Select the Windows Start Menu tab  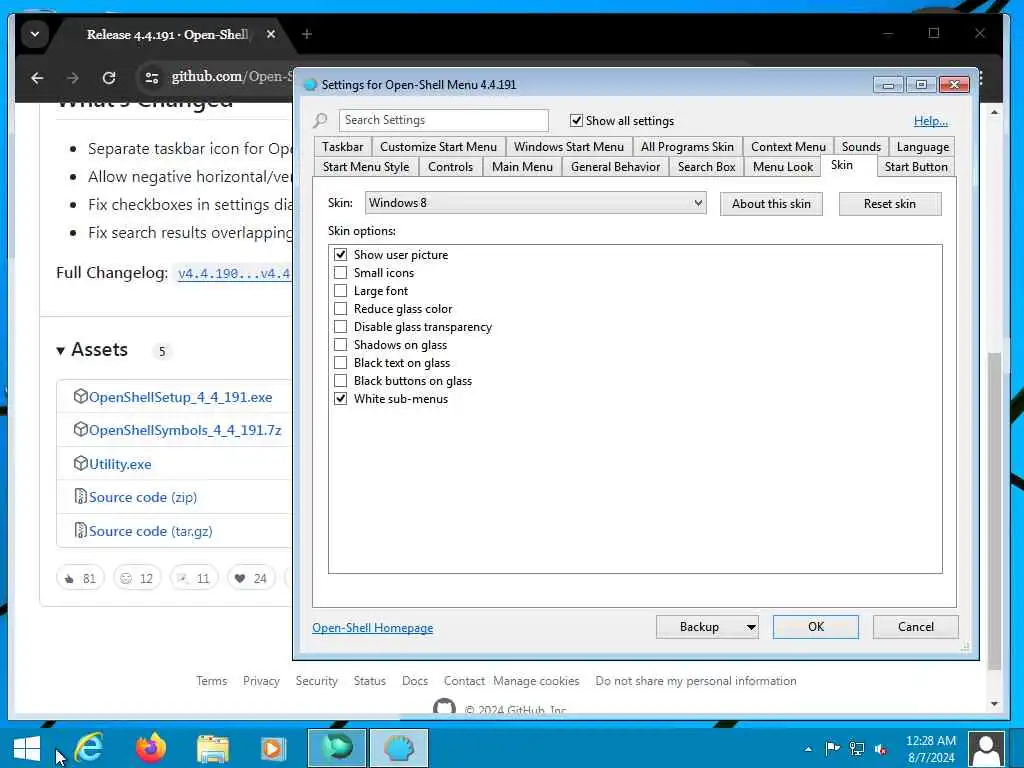point(568,146)
